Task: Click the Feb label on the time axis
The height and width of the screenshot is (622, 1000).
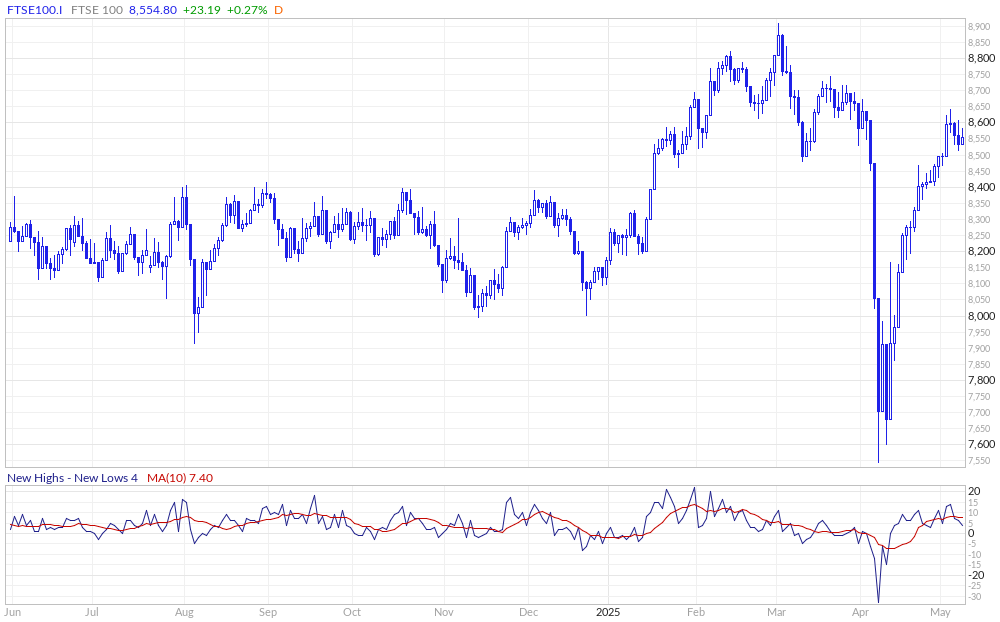Action: point(696,612)
